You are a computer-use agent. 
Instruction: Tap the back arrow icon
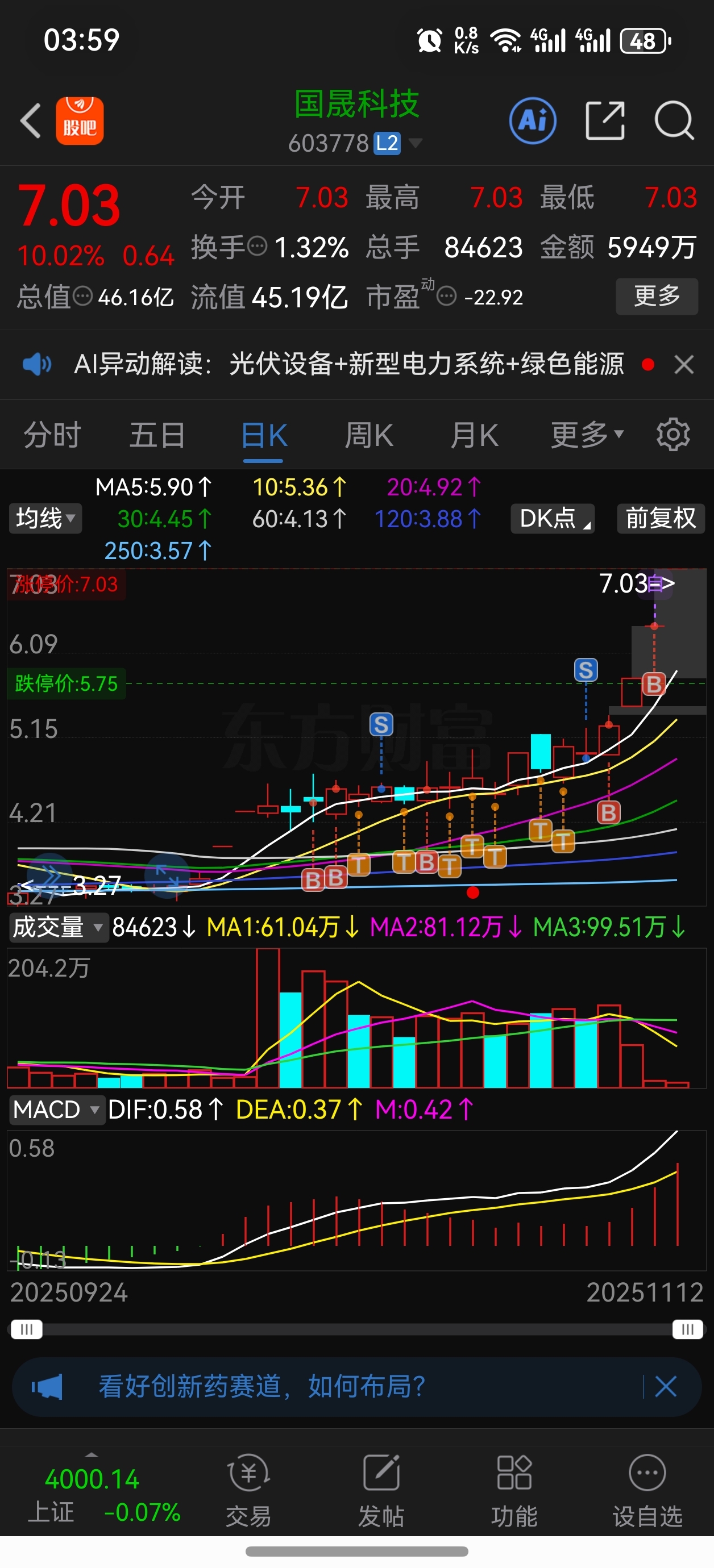point(31,120)
